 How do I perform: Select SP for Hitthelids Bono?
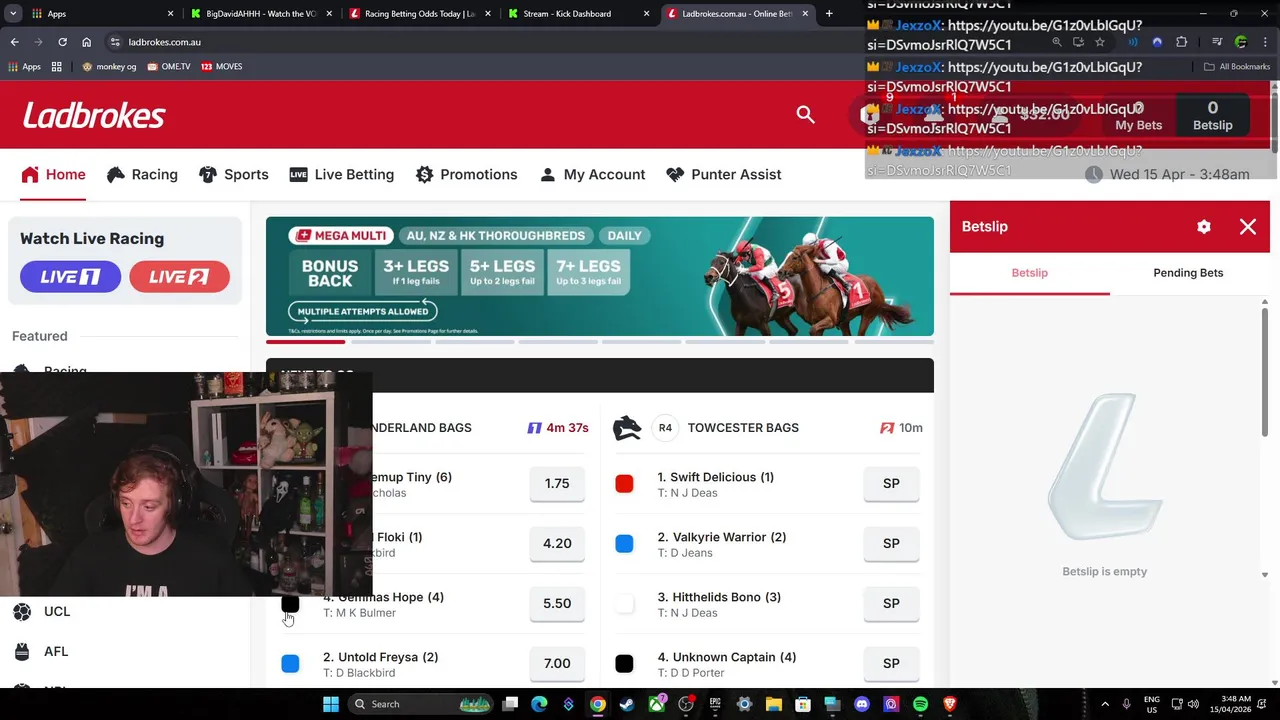[x=891, y=604]
